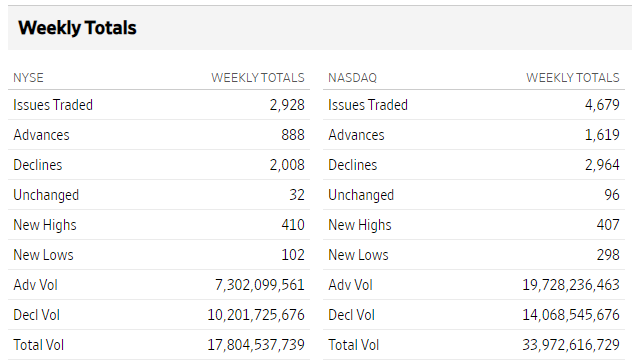Screen dimensions: 632x362
Task: Click the NASDAQ New Lows label
Action: [358, 255]
